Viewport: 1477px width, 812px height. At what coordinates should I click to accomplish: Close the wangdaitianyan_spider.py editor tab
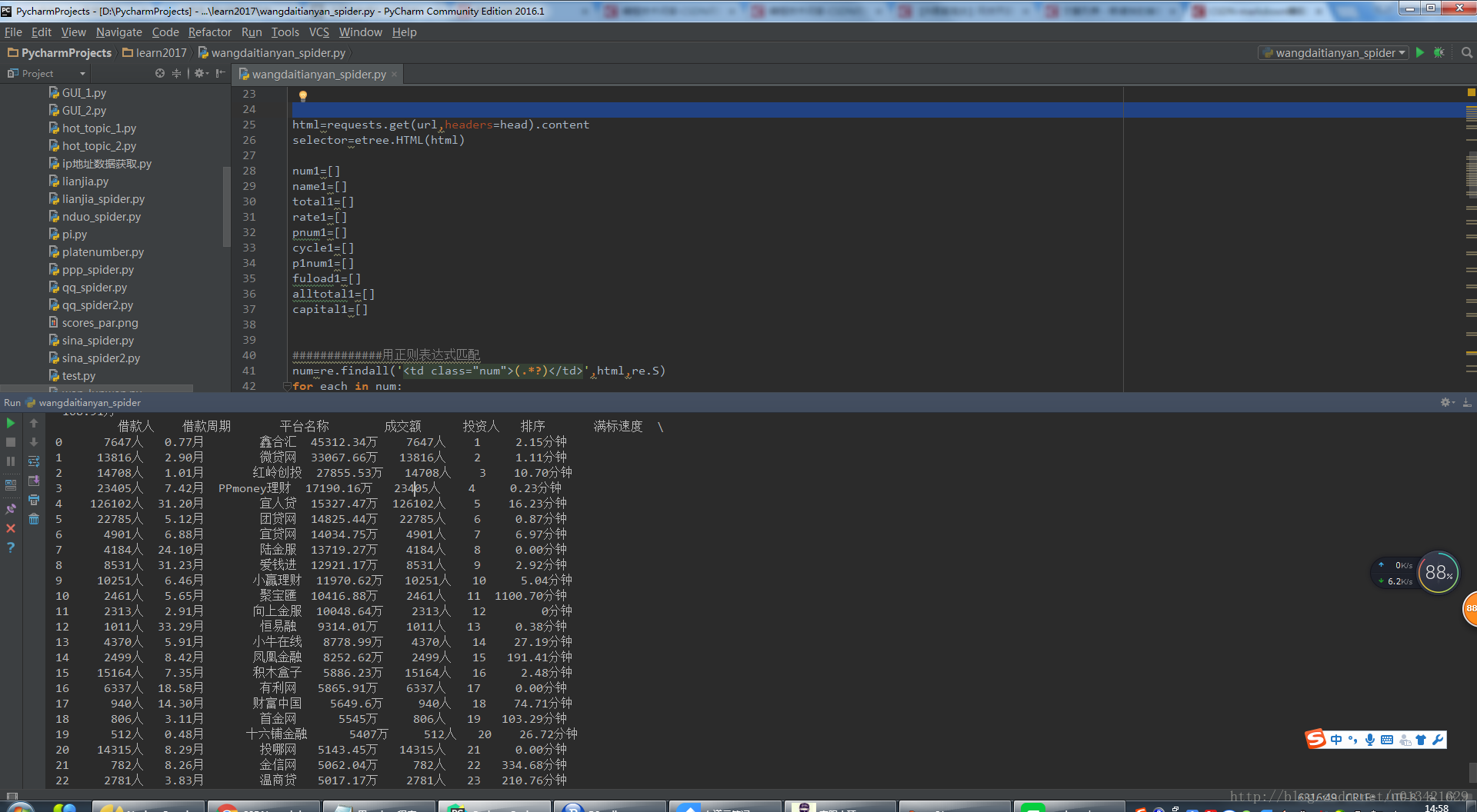[395, 74]
